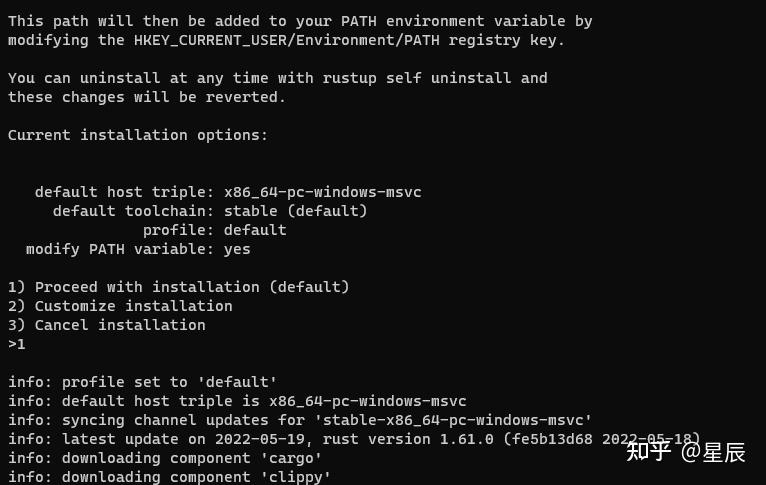Image resolution: width=766 pixels, height=485 pixels.
Task: Click the 'profile: default' line
Action: click(x=214, y=230)
